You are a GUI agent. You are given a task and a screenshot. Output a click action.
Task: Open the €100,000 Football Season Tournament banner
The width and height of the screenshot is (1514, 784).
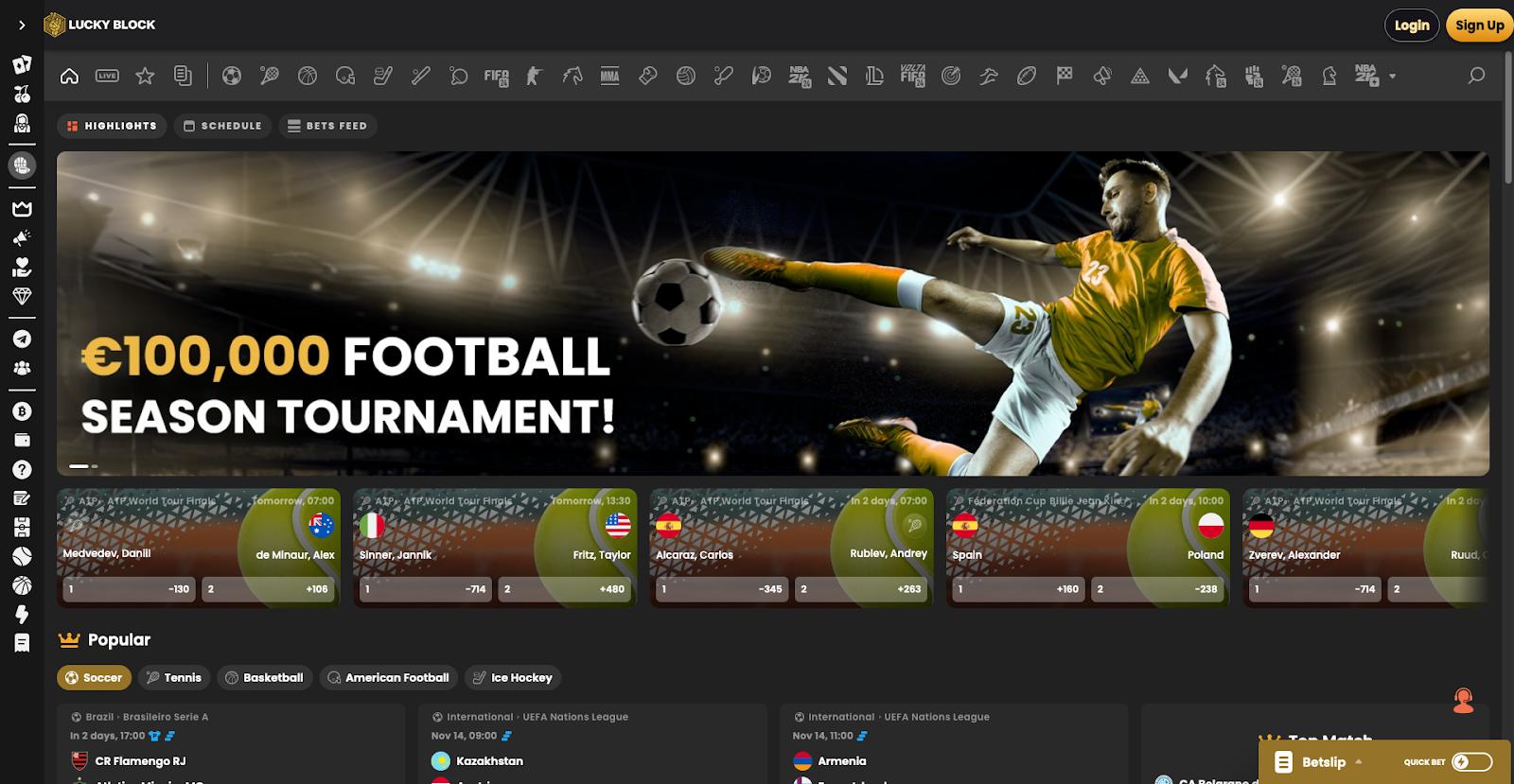click(x=773, y=313)
